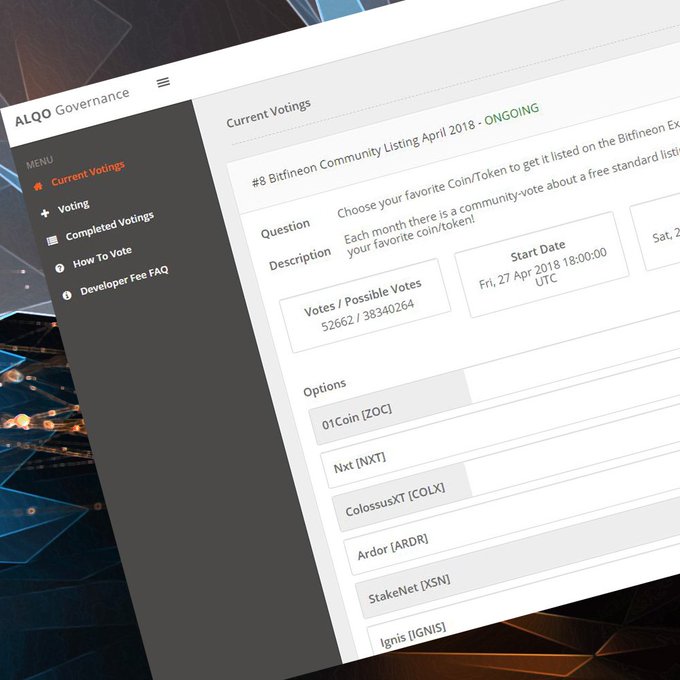Click the ALQO Governance logo

click(72, 107)
